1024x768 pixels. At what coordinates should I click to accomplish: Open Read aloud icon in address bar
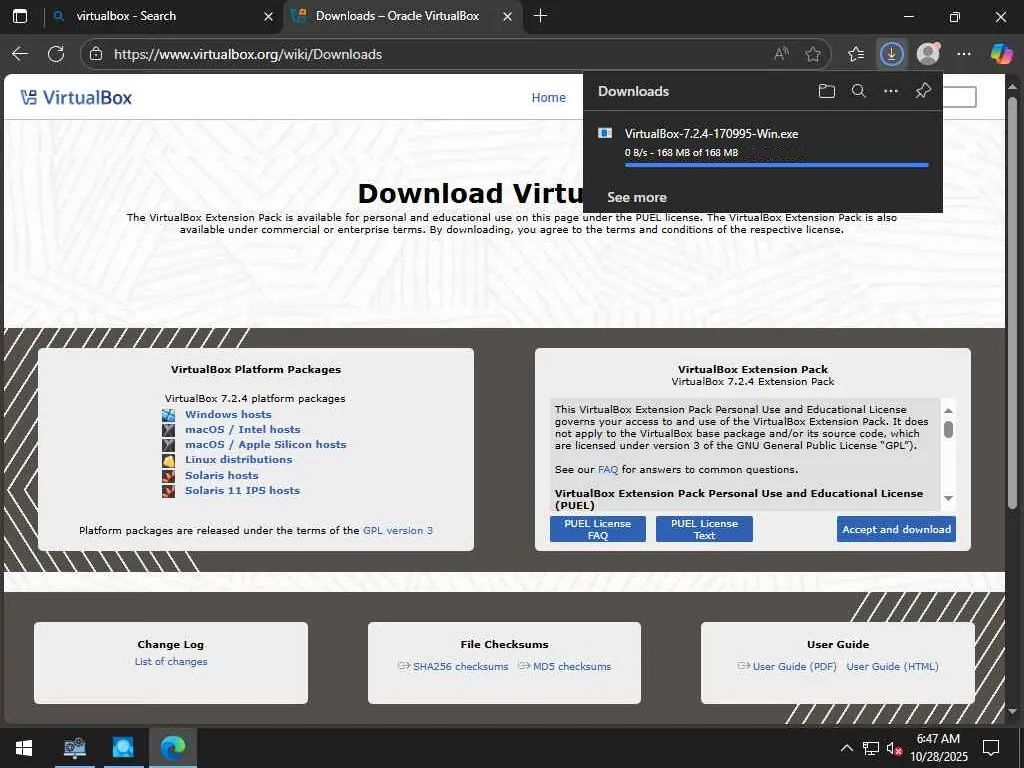(781, 54)
